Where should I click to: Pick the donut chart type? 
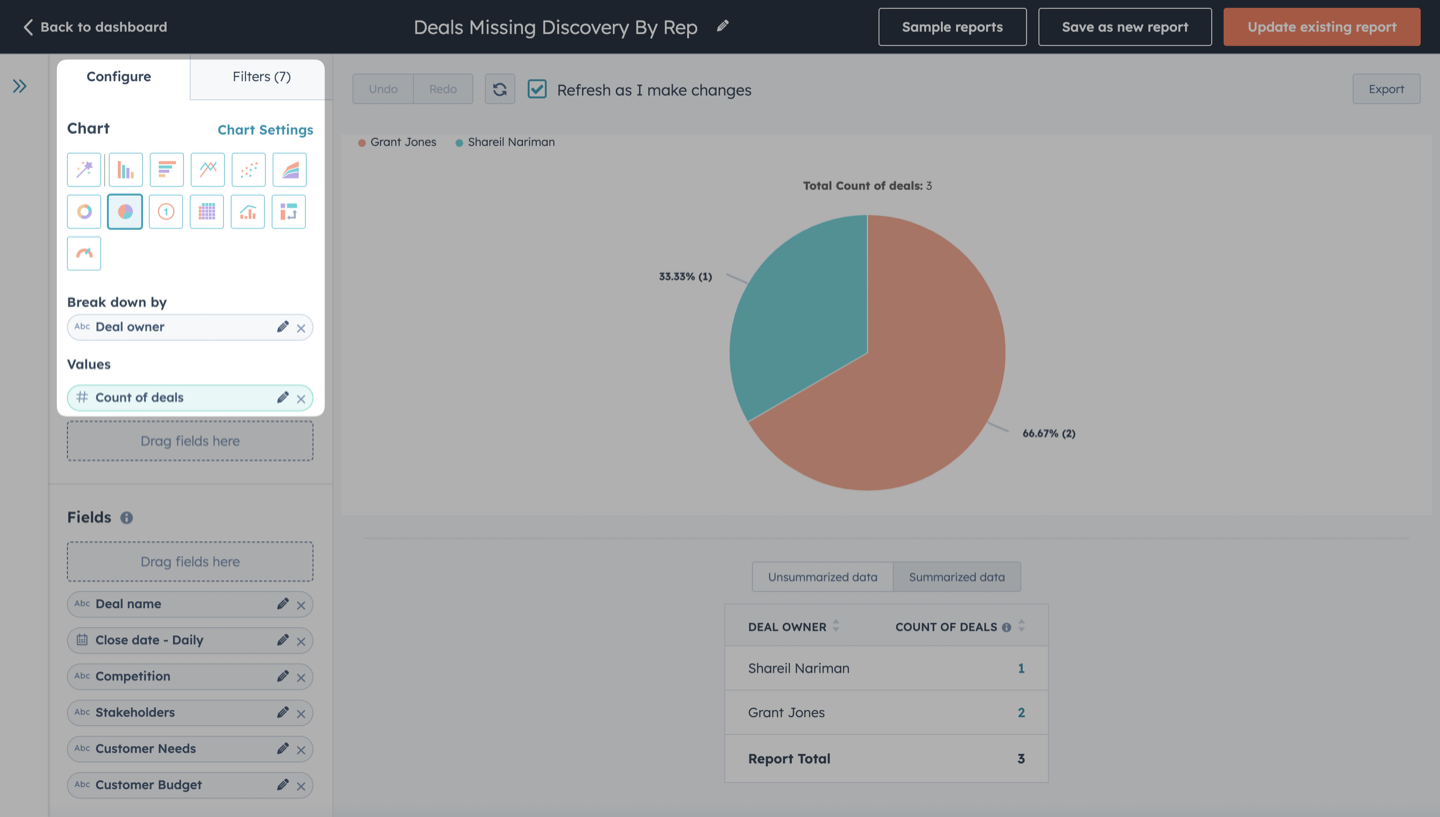coord(84,212)
